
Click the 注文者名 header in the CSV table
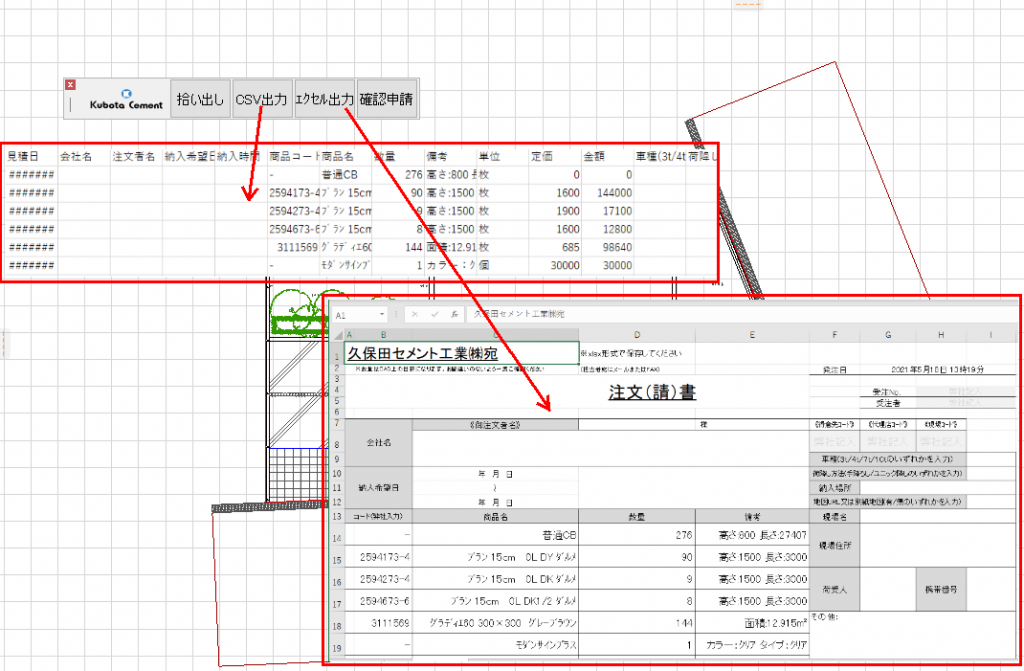point(136,156)
